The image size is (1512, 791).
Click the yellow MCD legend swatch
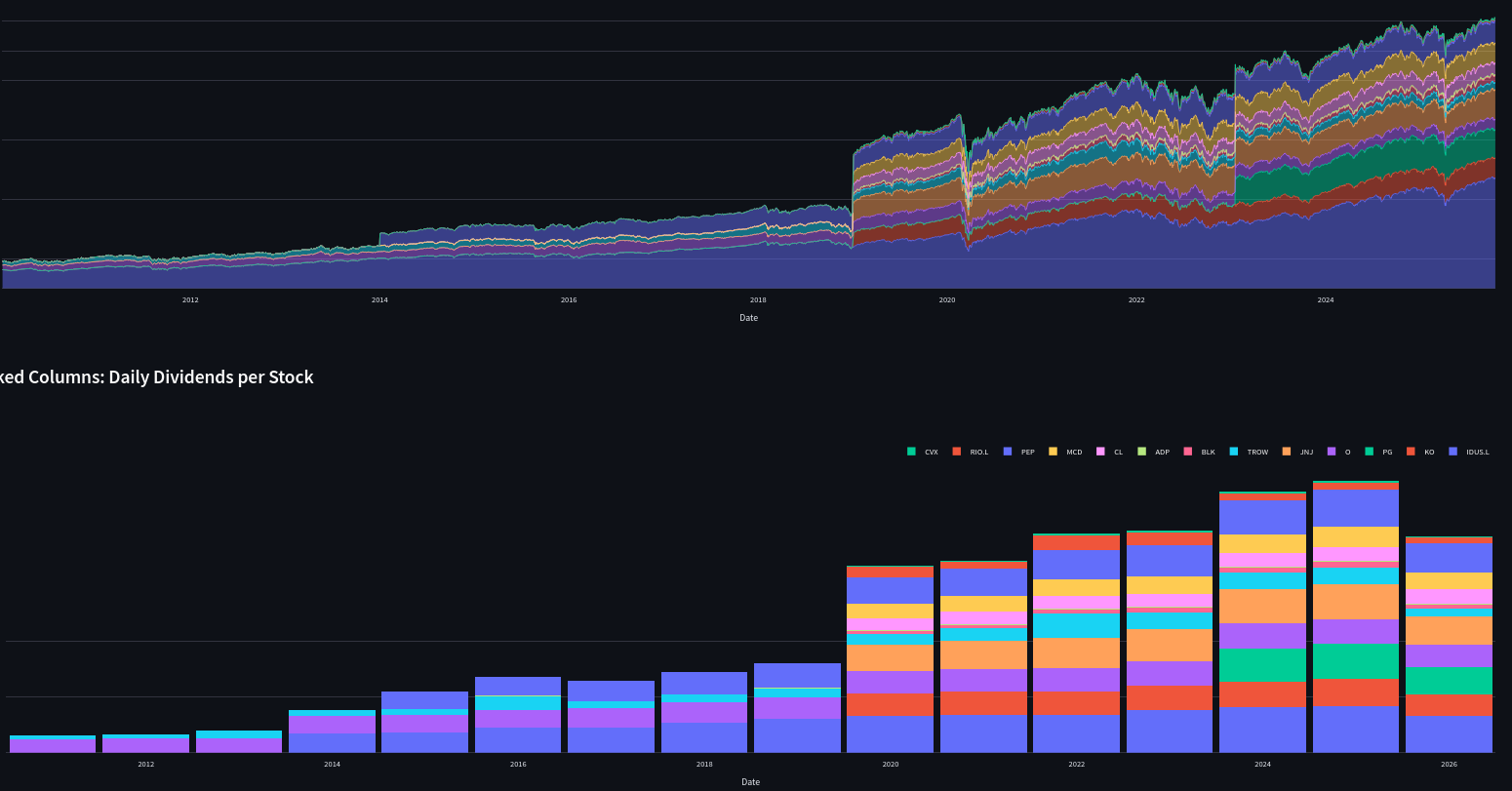[x=1053, y=452]
